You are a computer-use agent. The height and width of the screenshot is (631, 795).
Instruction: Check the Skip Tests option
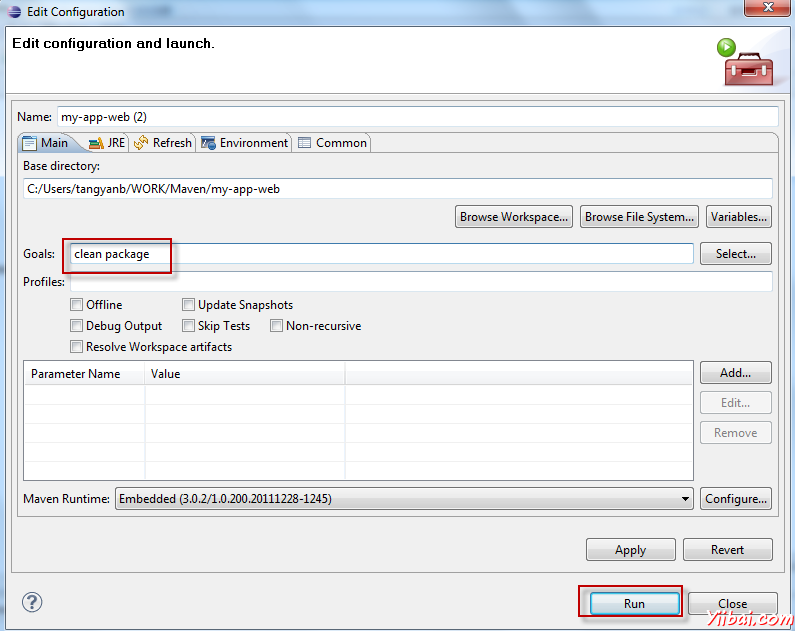[x=189, y=326]
